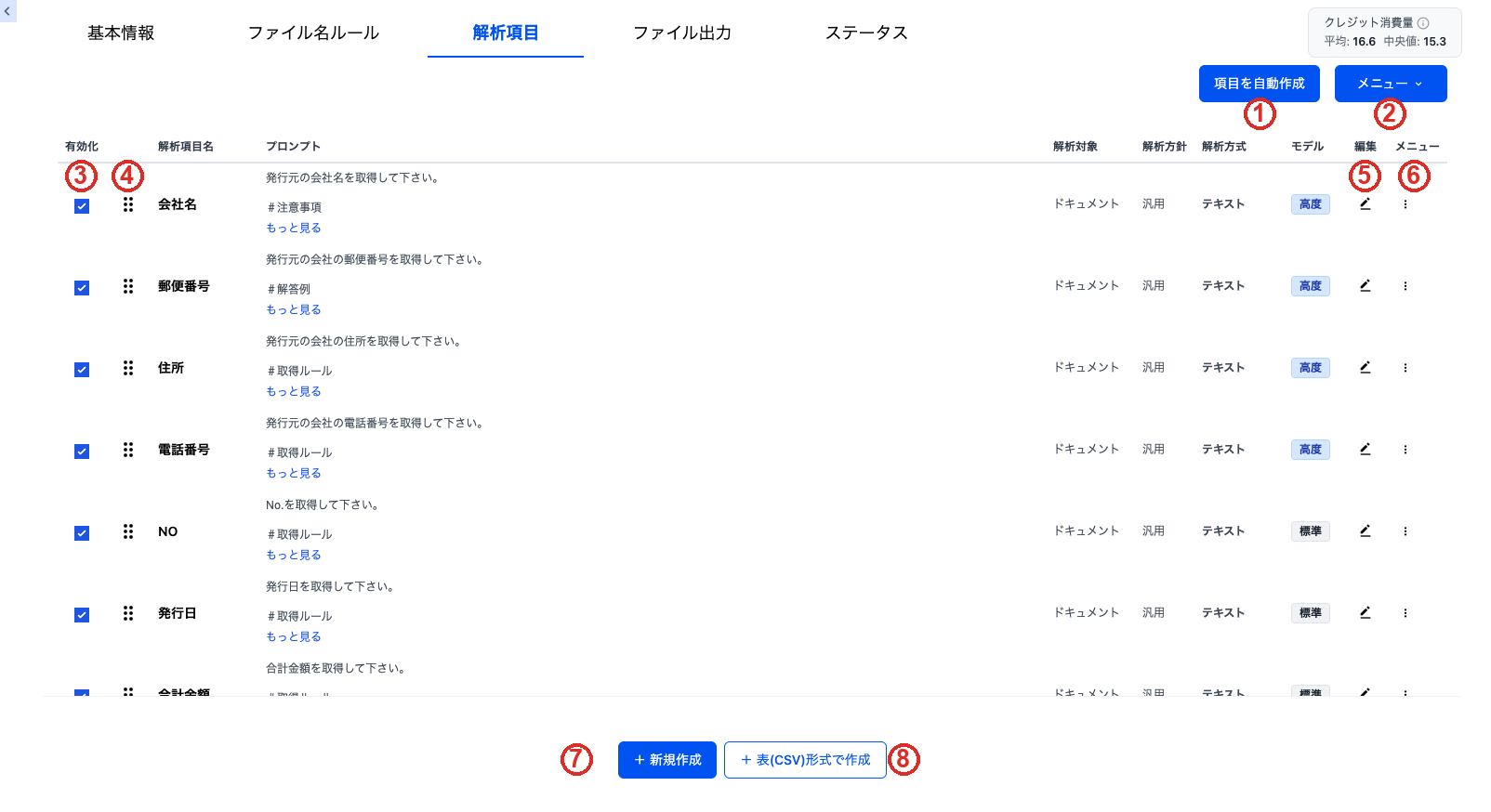1491x812 pixels.
Task: Click the 解析方式 column header
Action: click(1224, 147)
